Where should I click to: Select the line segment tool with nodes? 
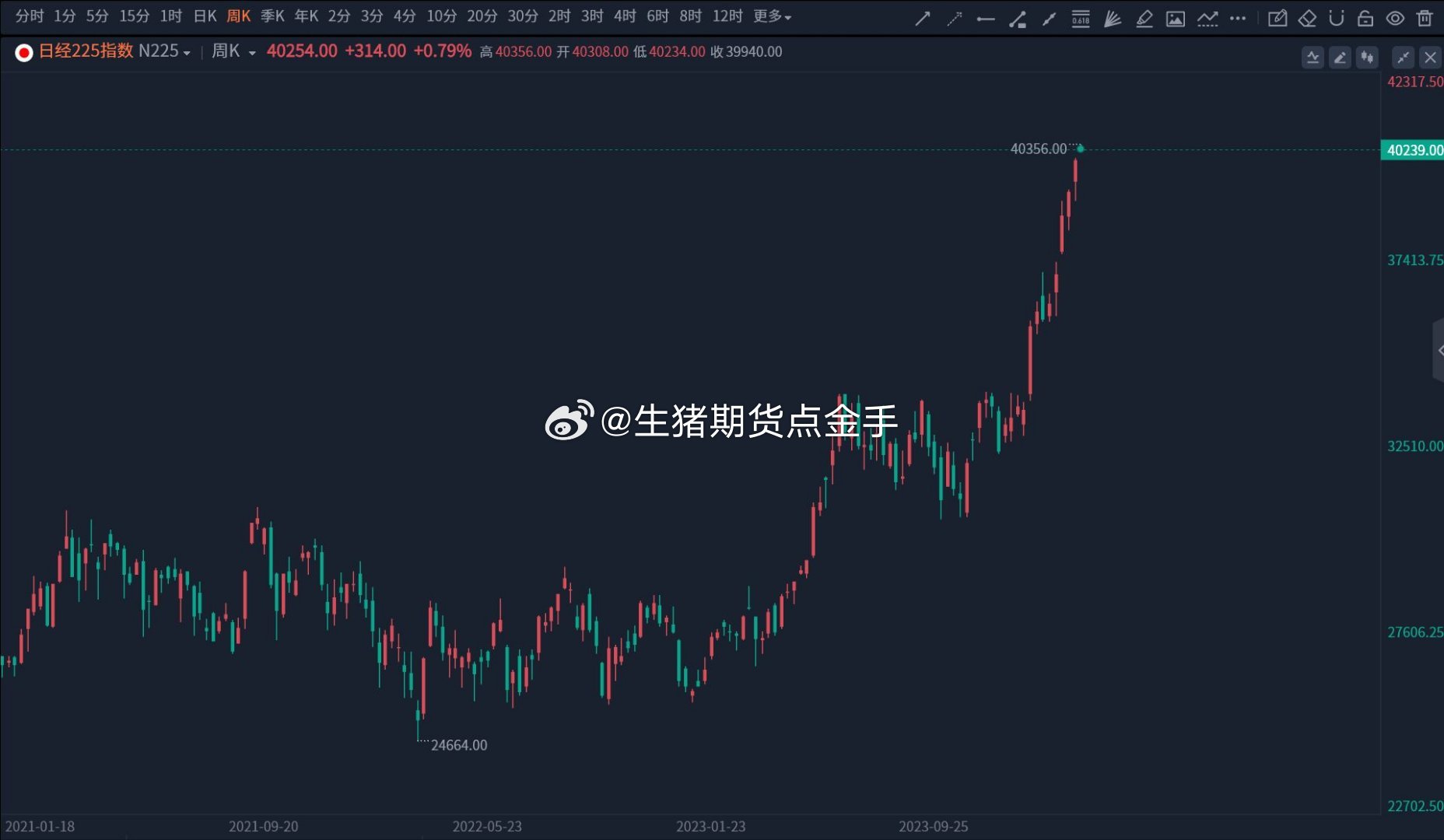click(1049, 18)
